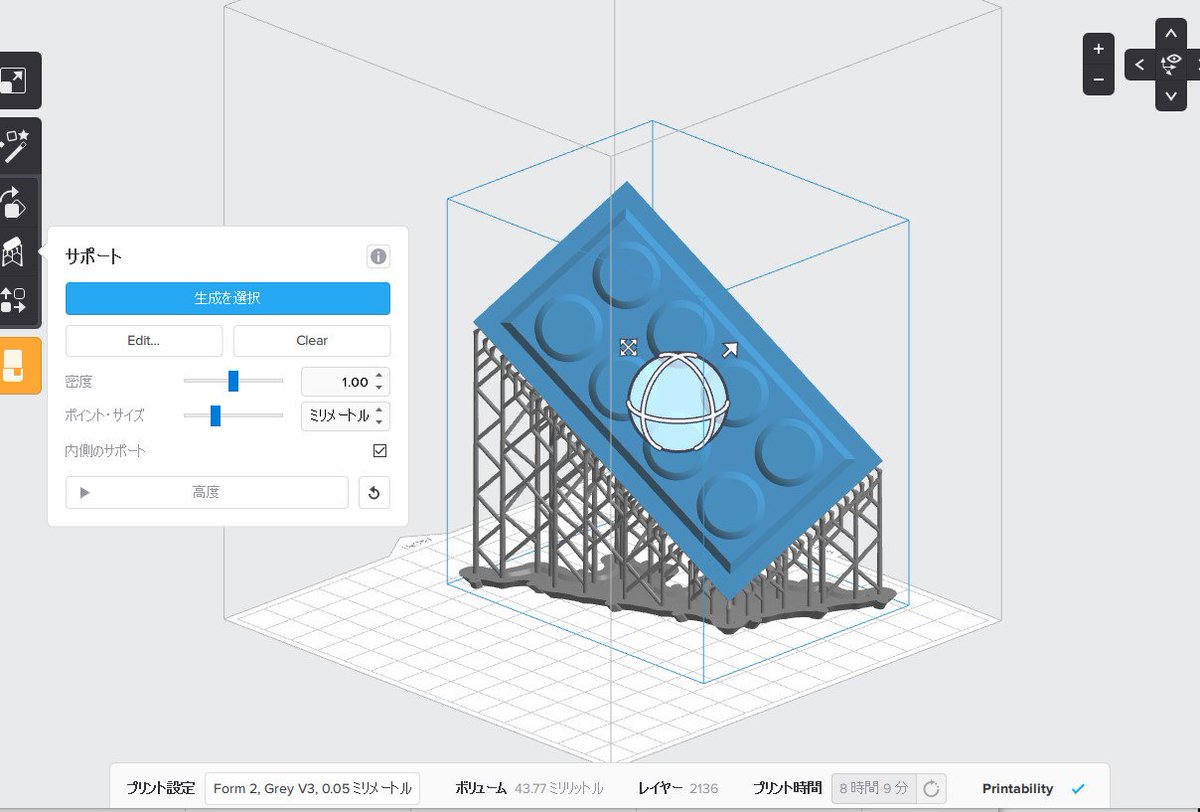Open the supports info icon
Image resolution: width=1200 pixels, height=812 pixels.
(378, 257)
